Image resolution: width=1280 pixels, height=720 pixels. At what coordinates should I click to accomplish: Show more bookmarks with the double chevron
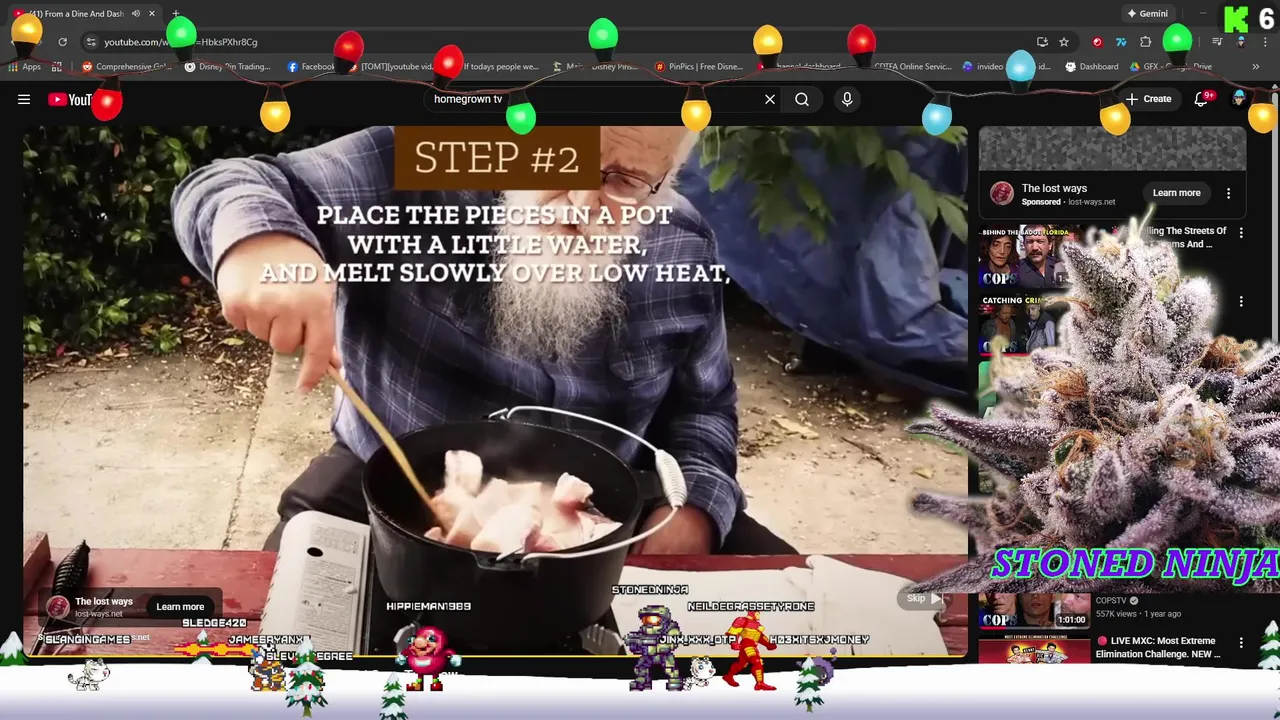click(x=1256, y=67)
